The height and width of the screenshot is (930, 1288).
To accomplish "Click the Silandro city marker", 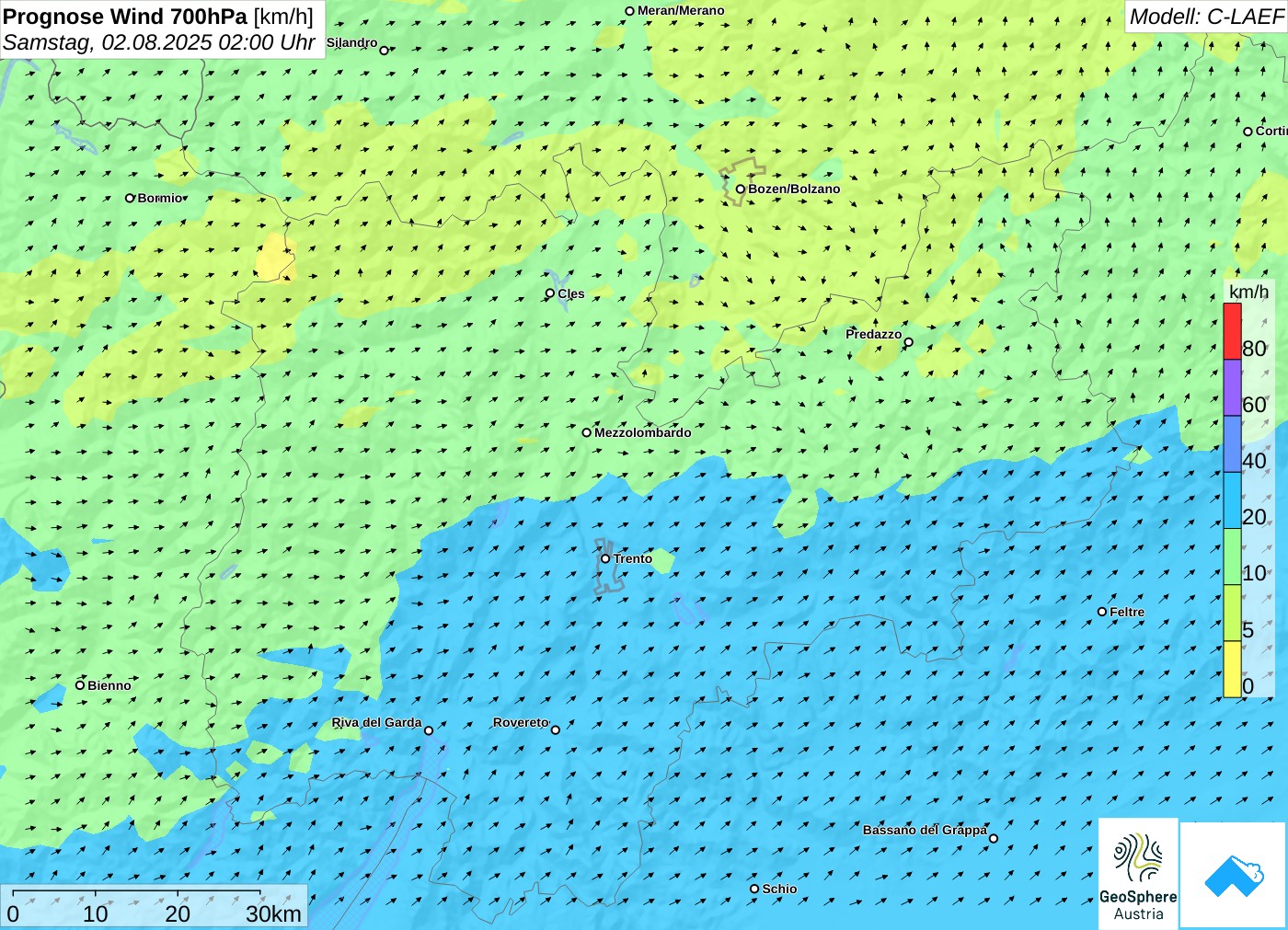I will pos(385,51).
